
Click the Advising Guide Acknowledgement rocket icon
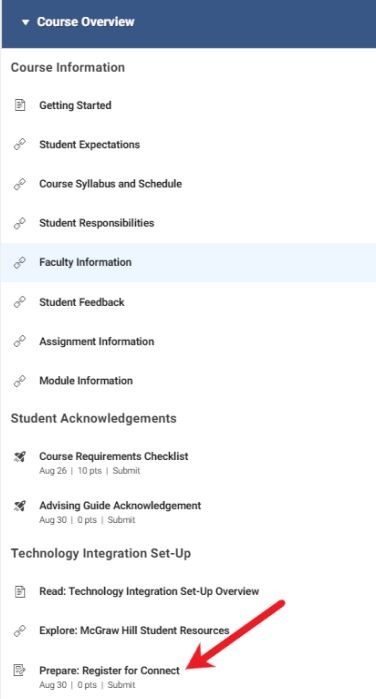(20, 506)
